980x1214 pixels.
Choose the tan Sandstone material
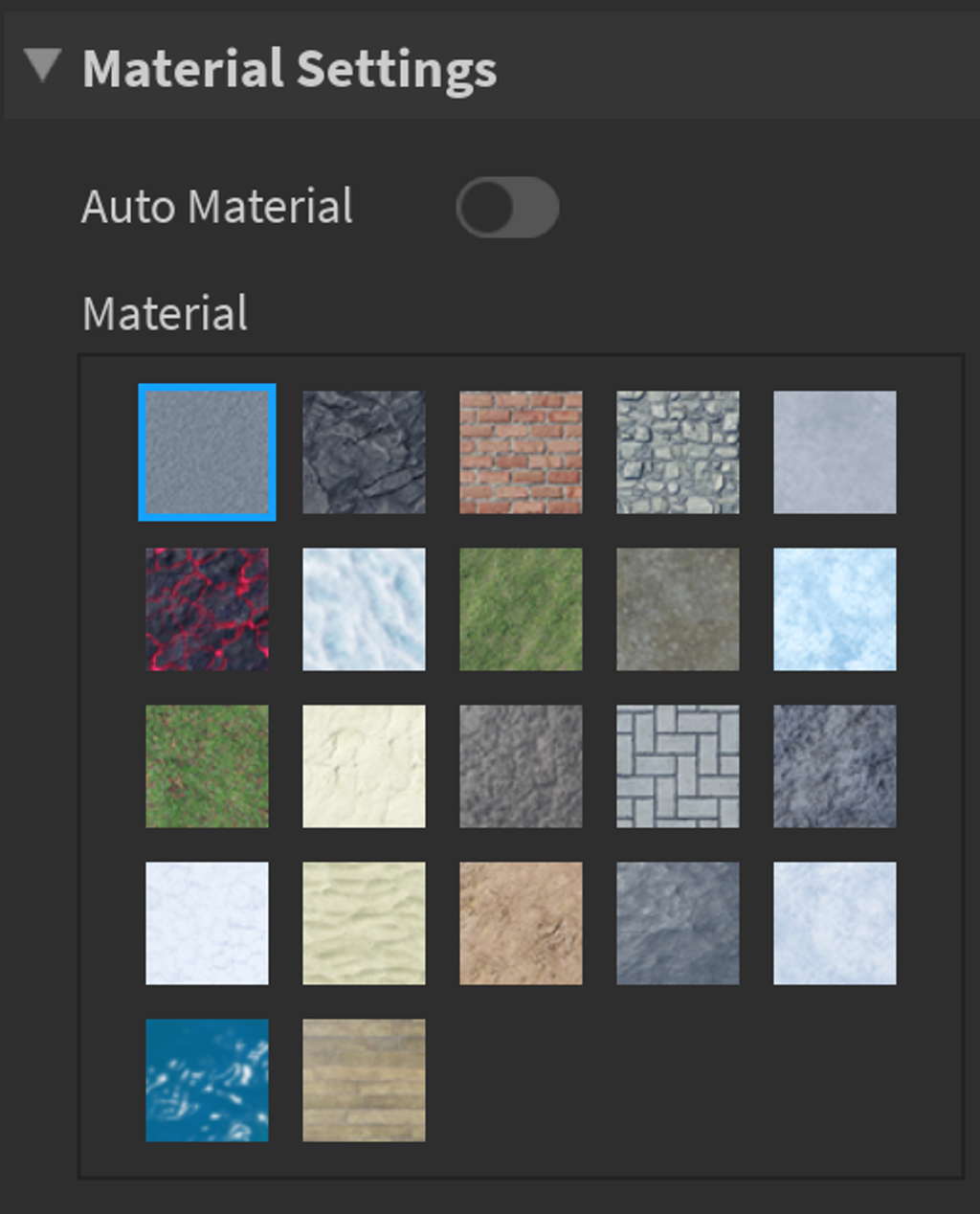[521, 923]
